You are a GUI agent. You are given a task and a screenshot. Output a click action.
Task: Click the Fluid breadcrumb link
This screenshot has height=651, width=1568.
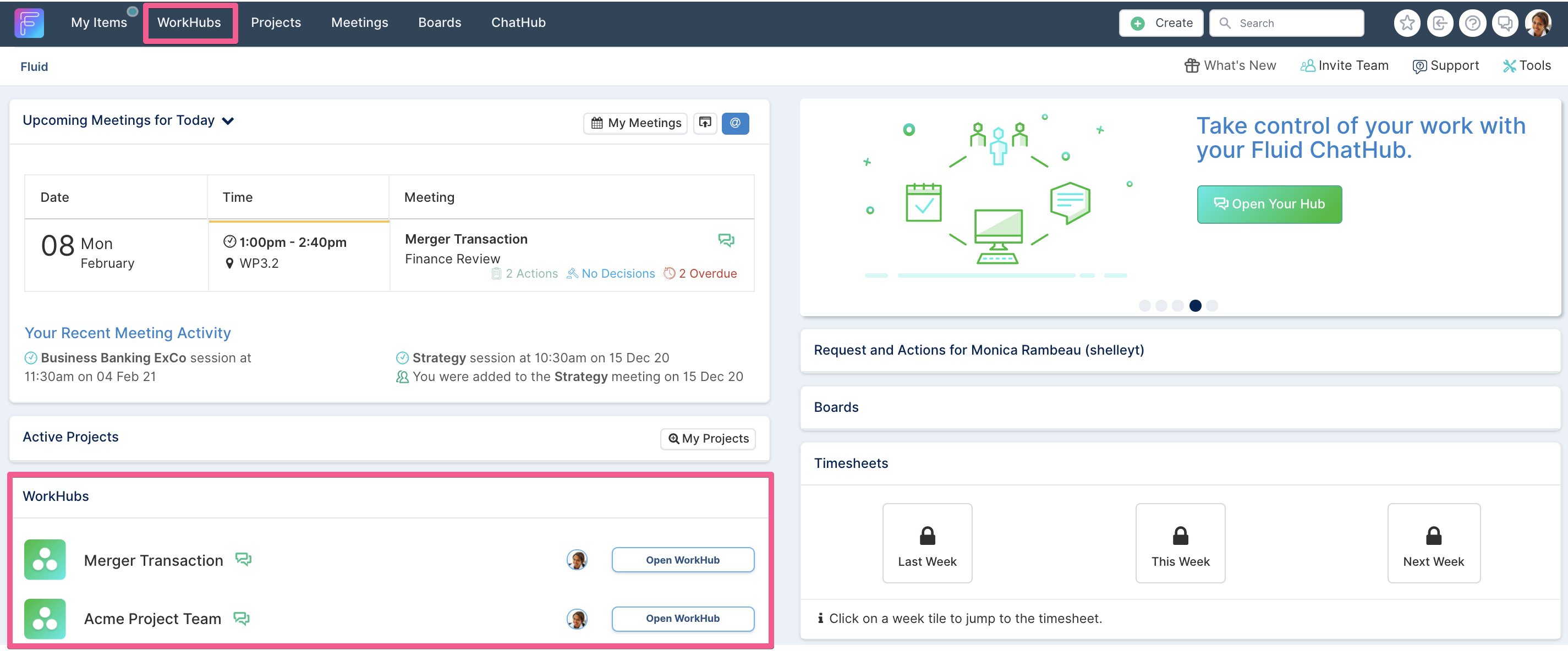[34, 67]
